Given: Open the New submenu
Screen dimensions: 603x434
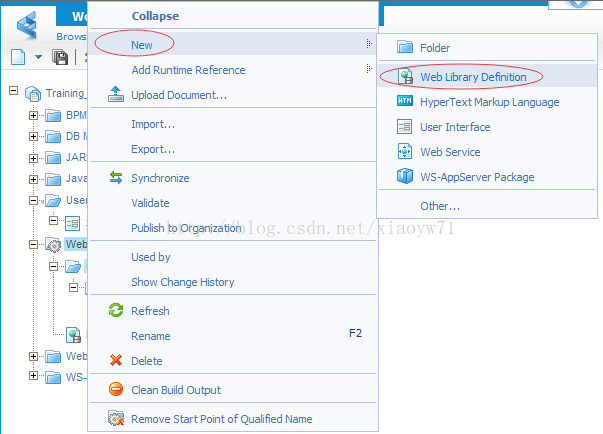Looking at the screenshot, I should [x=233, y=45].
